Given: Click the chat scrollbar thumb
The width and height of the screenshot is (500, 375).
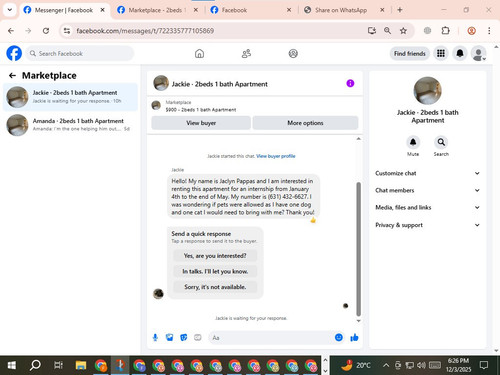Looking at the screenshot, I should click(359, 249).
